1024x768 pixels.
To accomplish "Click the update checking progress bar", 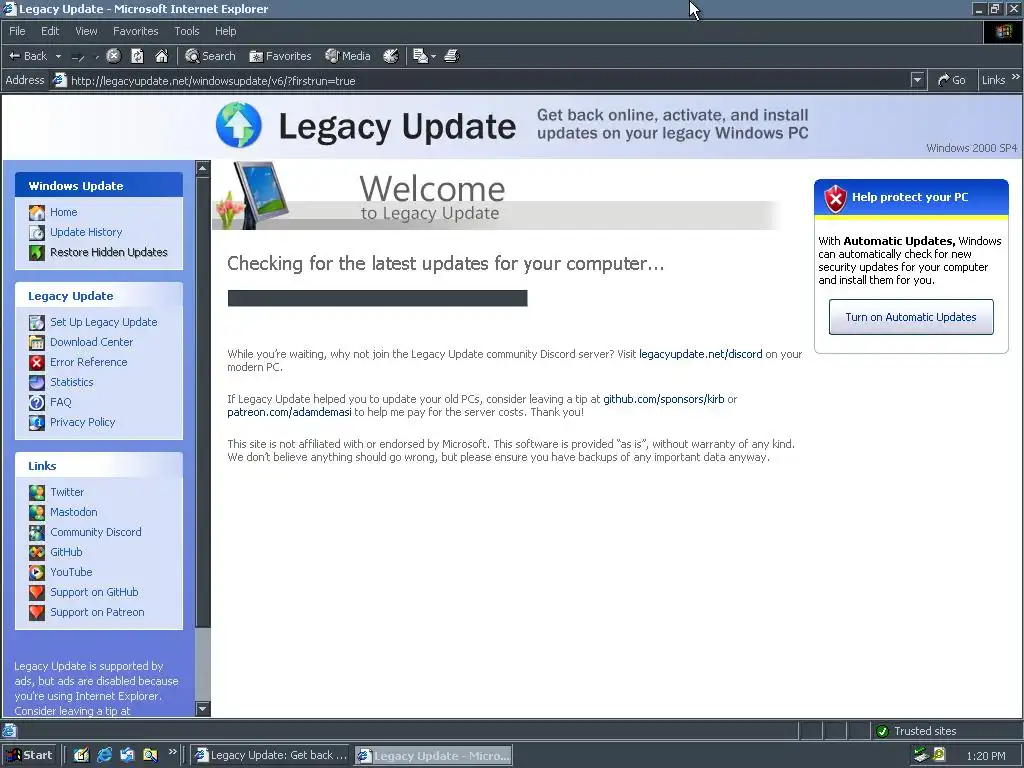I will click(x=377, y=298).
